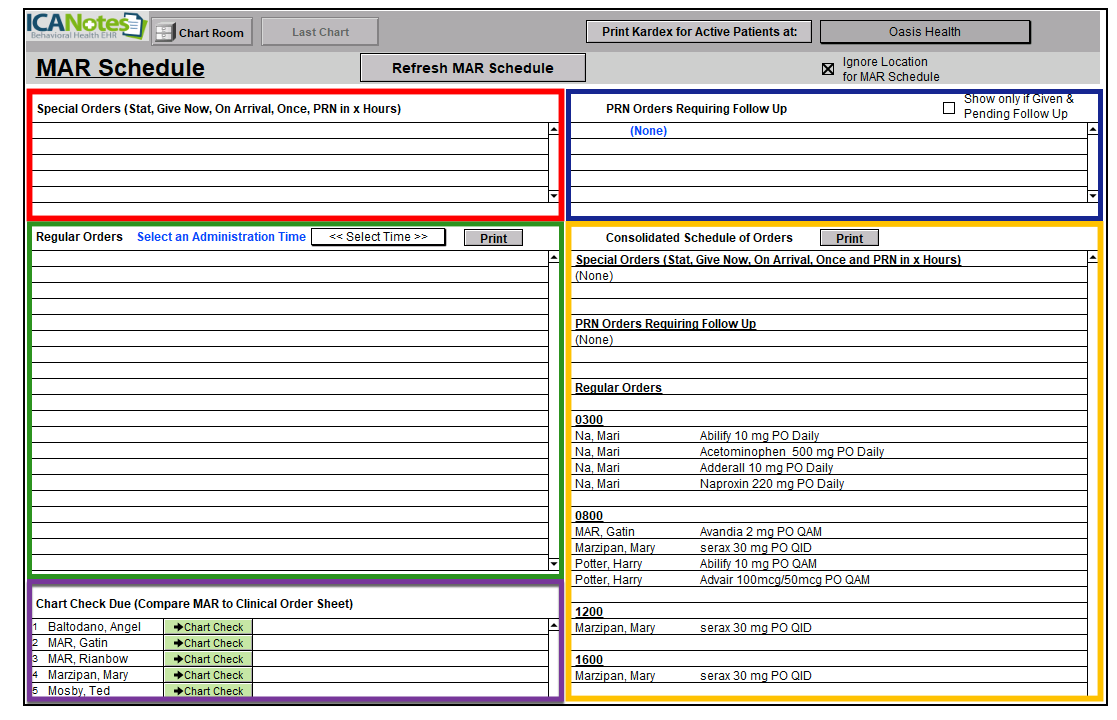Toggle Ignore Location for MAR Schedule checkbox
The width and height of the screenshot is (1117, 720).
(x=828, y=69)
